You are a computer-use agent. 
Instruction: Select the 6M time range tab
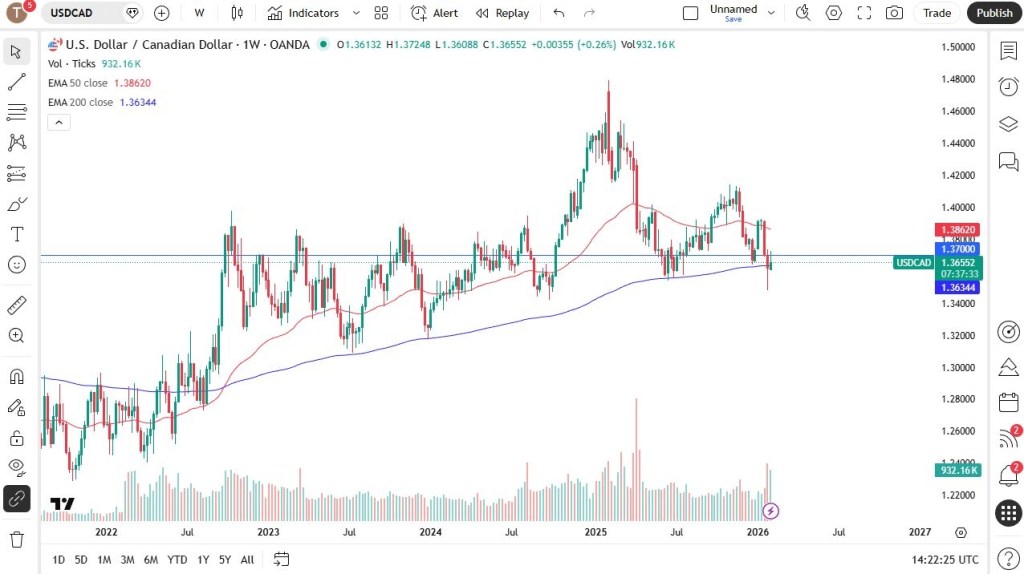[x=150, y=560]
